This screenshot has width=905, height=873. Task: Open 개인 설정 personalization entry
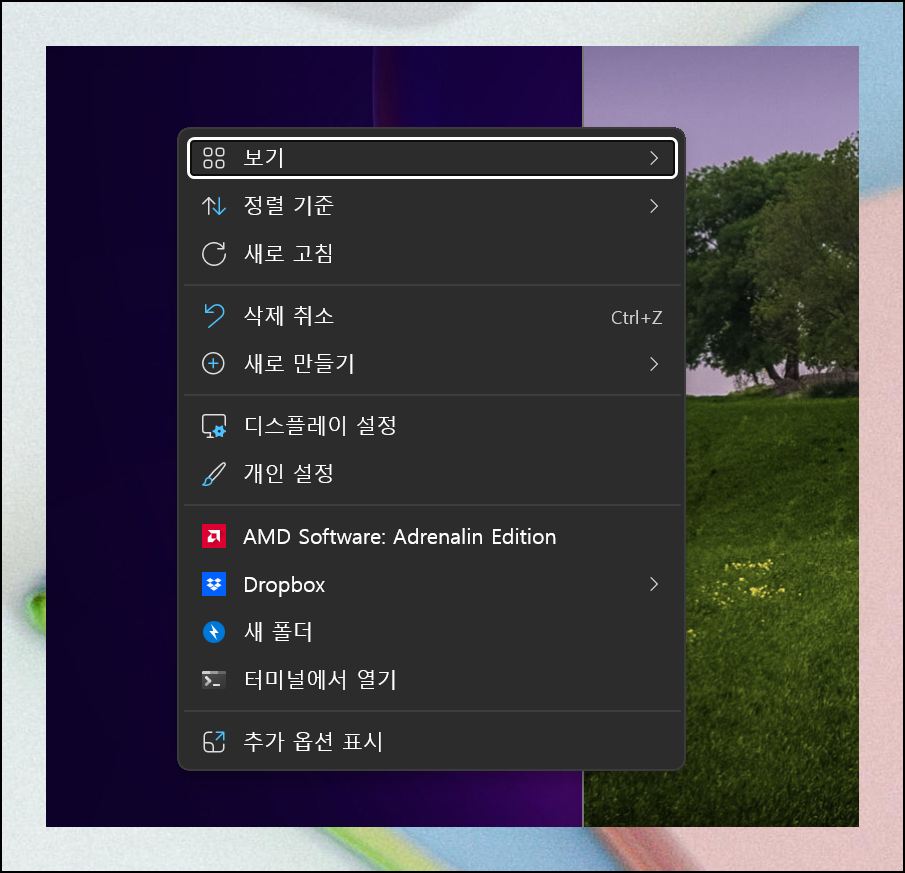tap(432, 474)
